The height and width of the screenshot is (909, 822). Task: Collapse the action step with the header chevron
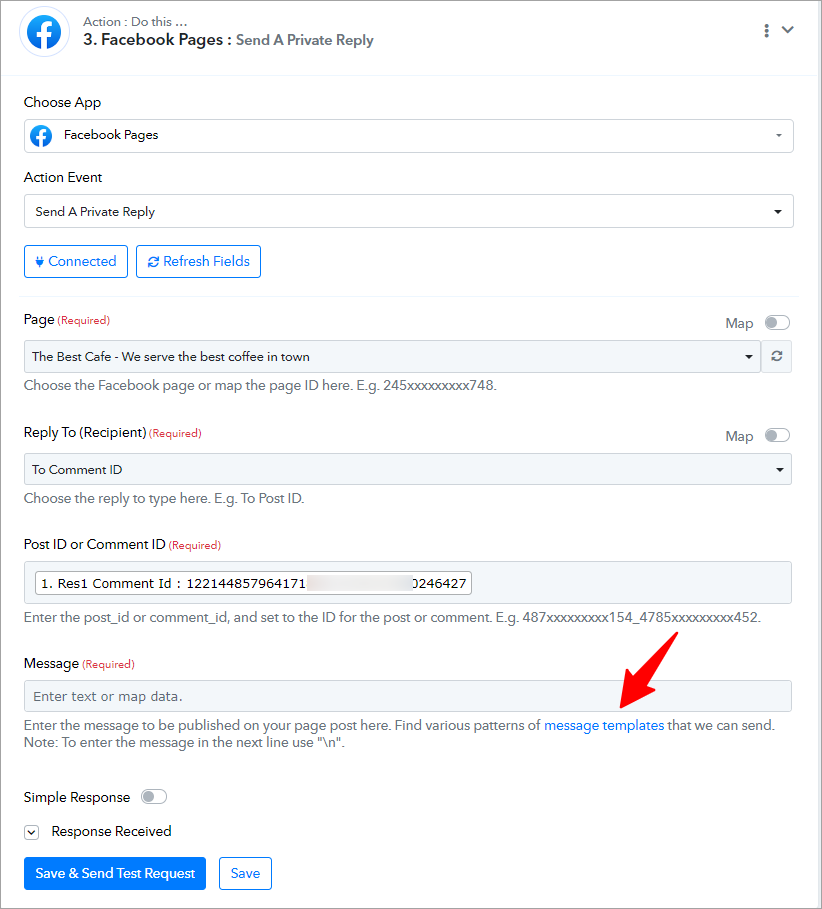click(x=787, y=30)
